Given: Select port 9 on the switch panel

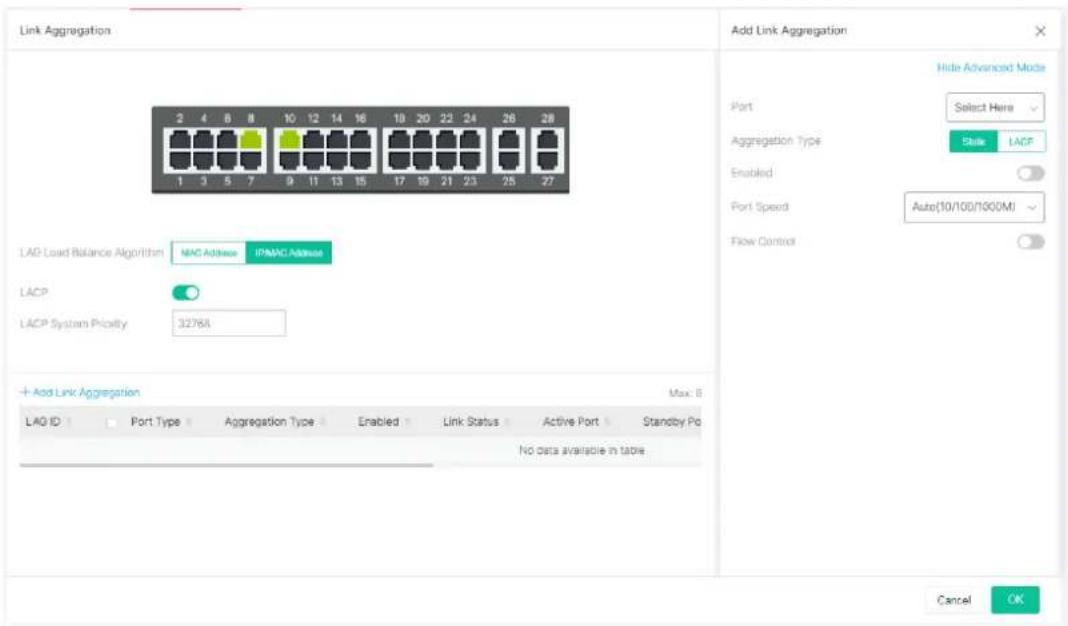Looking at the screenshot, I should pyautogui.click(x=289, y=160).
